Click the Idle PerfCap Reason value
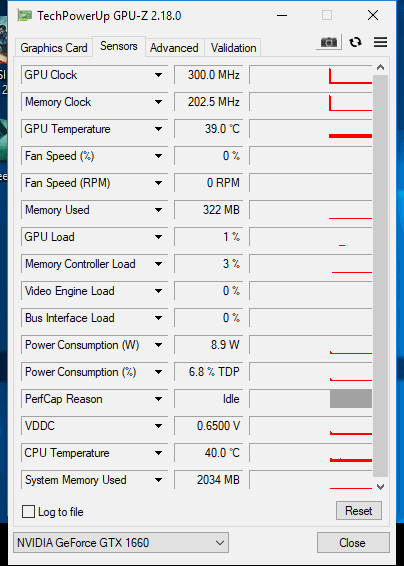 pos(208,399)
